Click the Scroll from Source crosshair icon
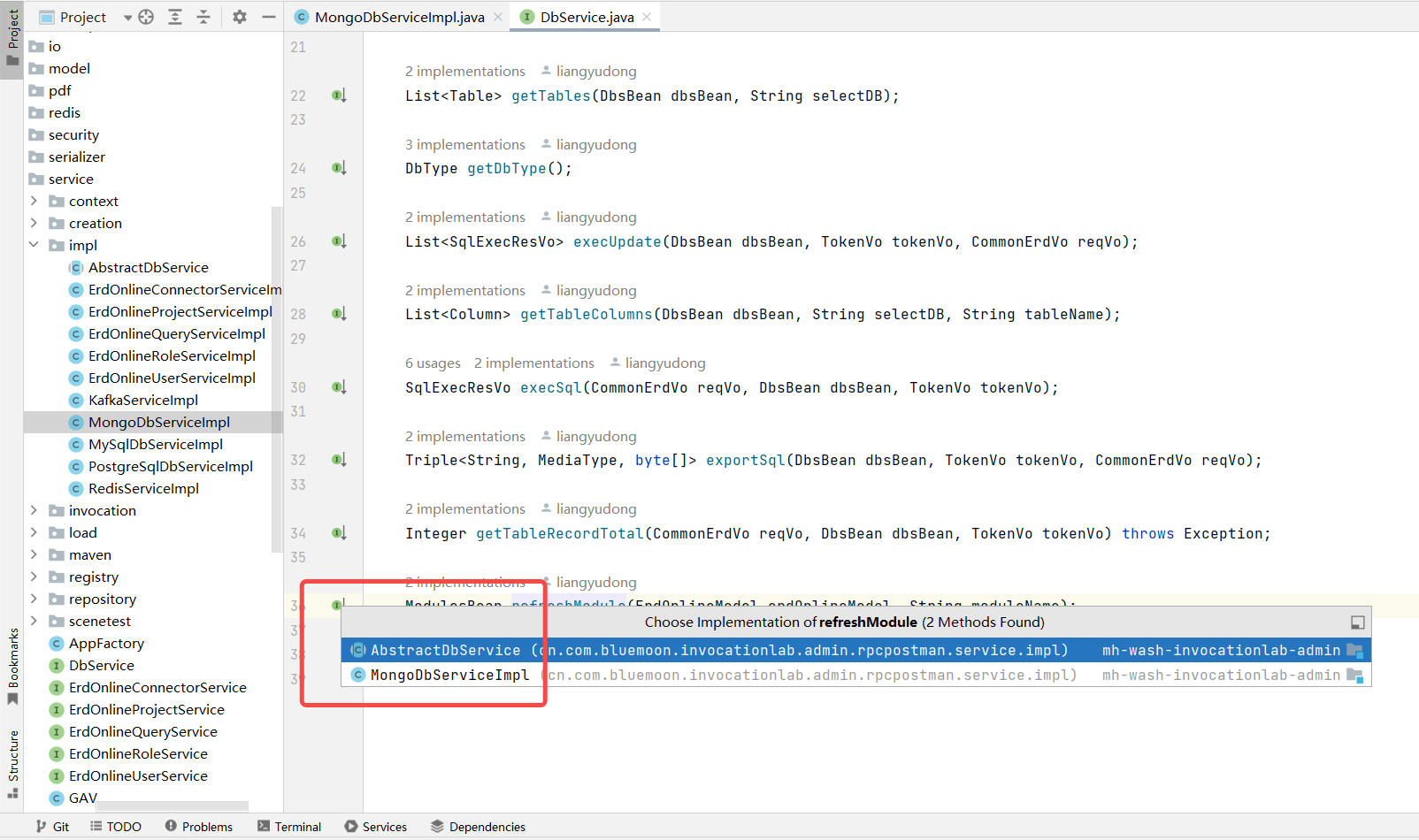 tap(145, 16)
